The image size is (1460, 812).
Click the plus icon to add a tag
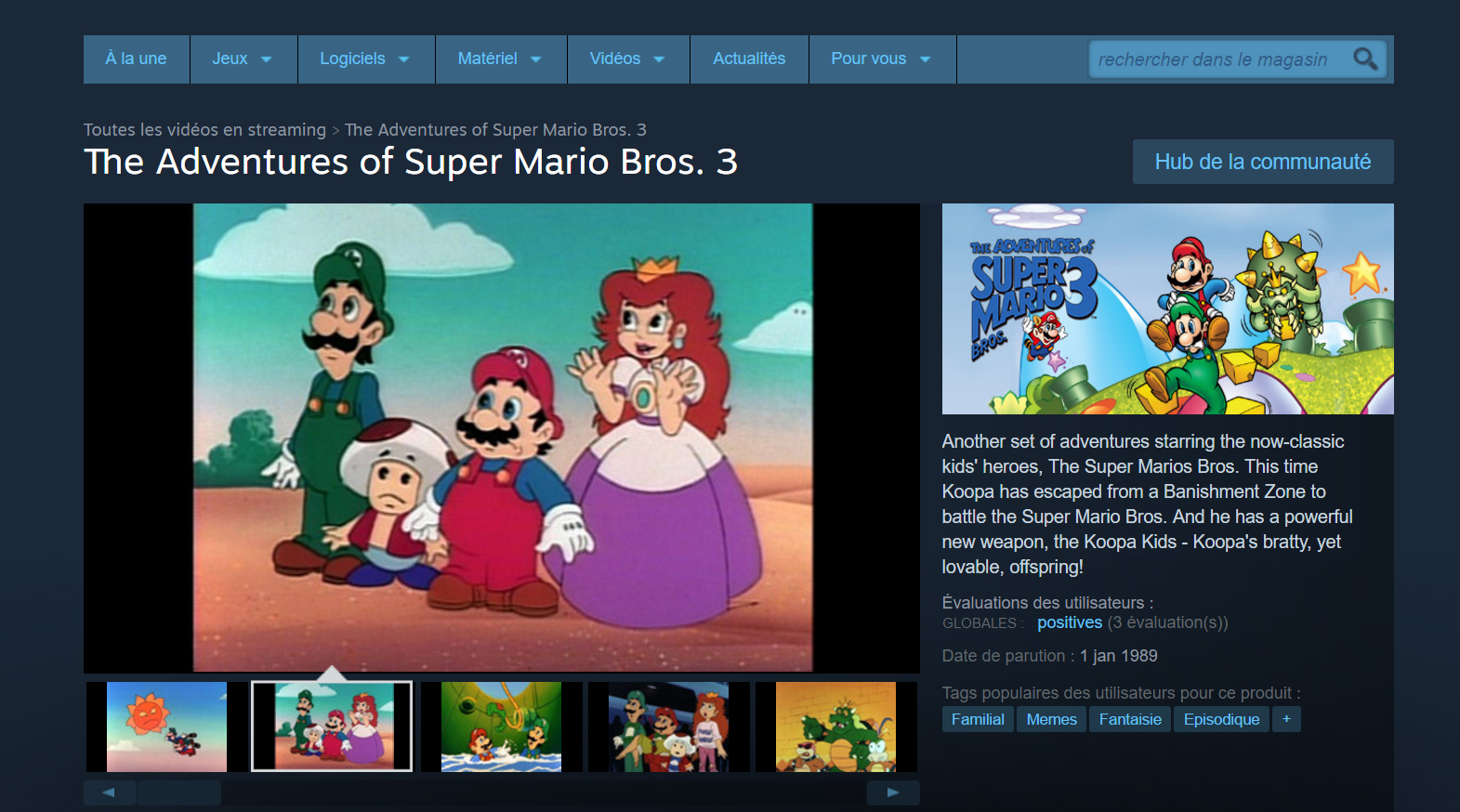[x=1286, y=719]
